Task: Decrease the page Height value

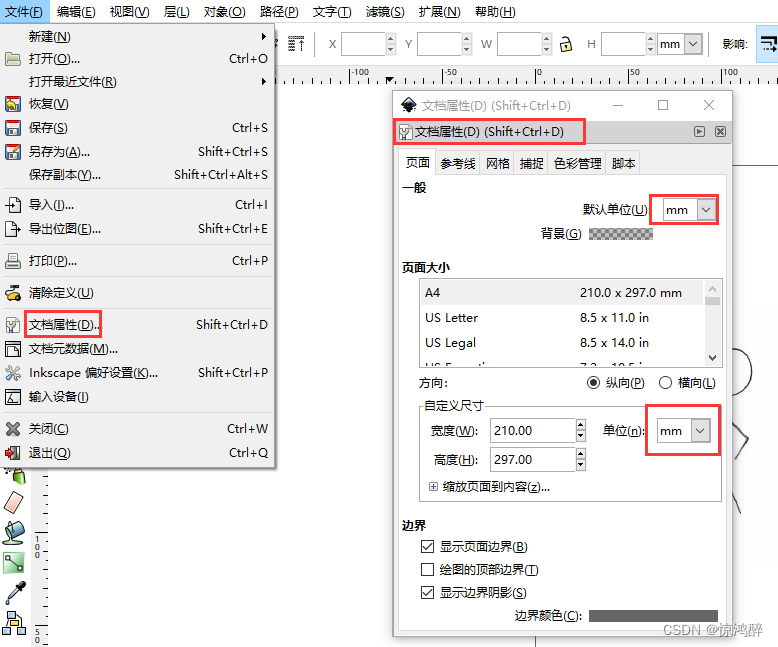Action: point(581,465)
